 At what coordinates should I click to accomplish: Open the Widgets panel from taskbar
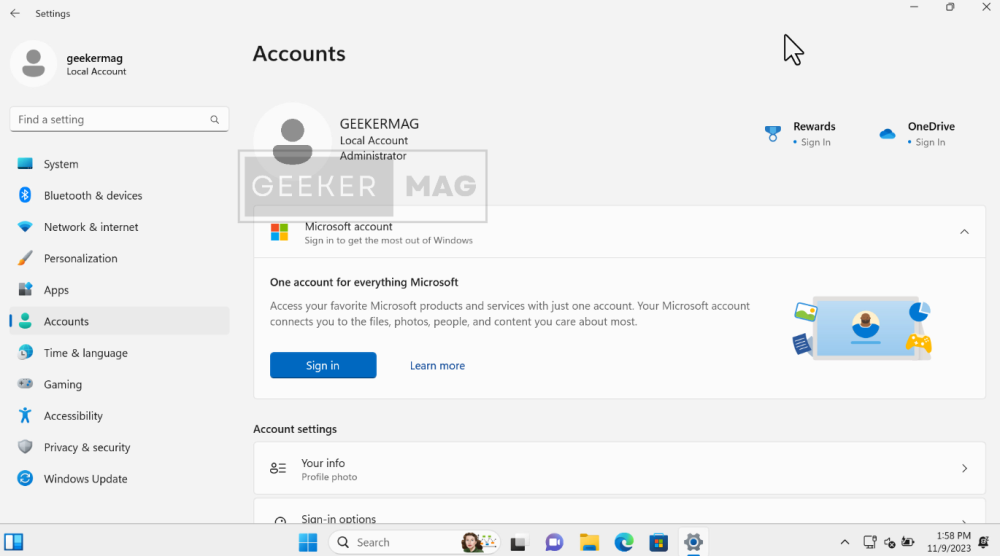pyautogui.click(x=13, y=542)
